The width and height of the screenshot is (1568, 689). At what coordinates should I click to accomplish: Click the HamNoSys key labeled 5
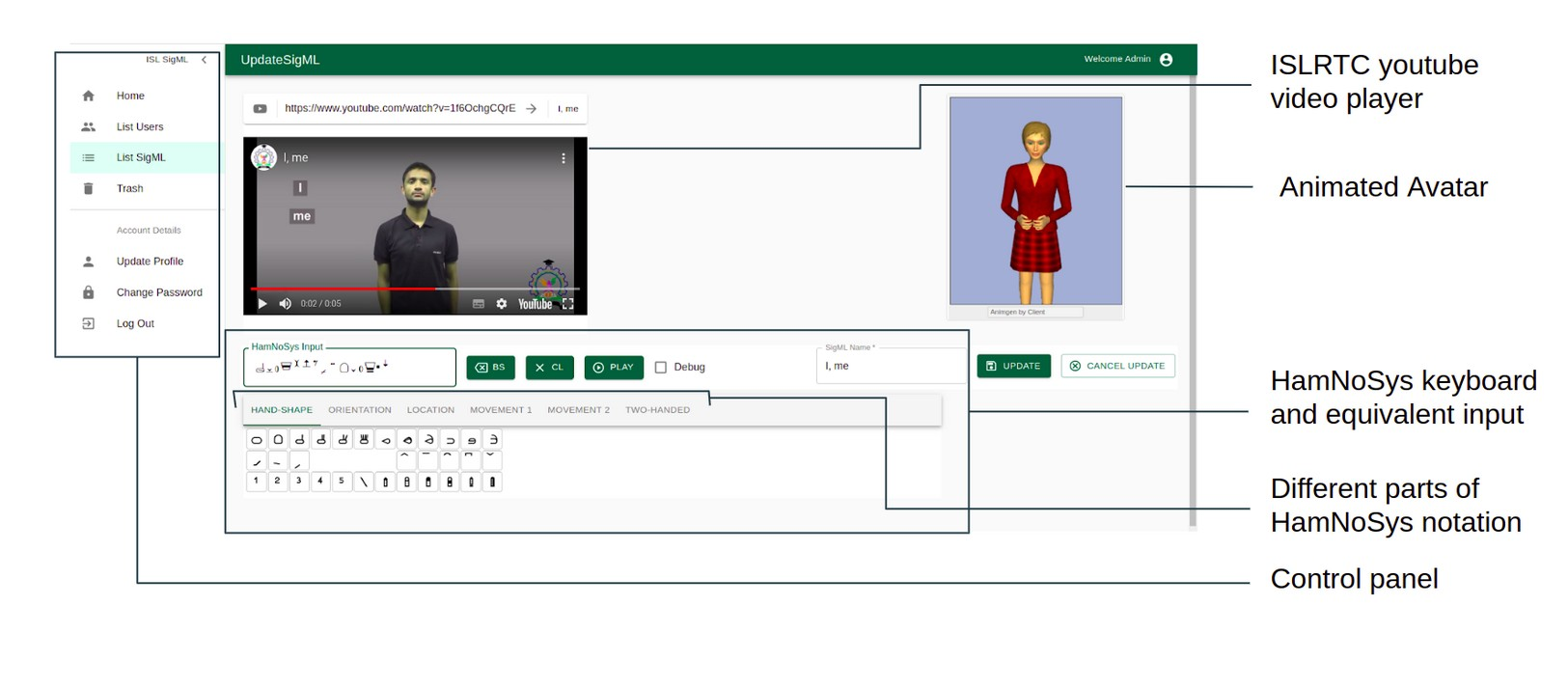[x=342, y=482]
